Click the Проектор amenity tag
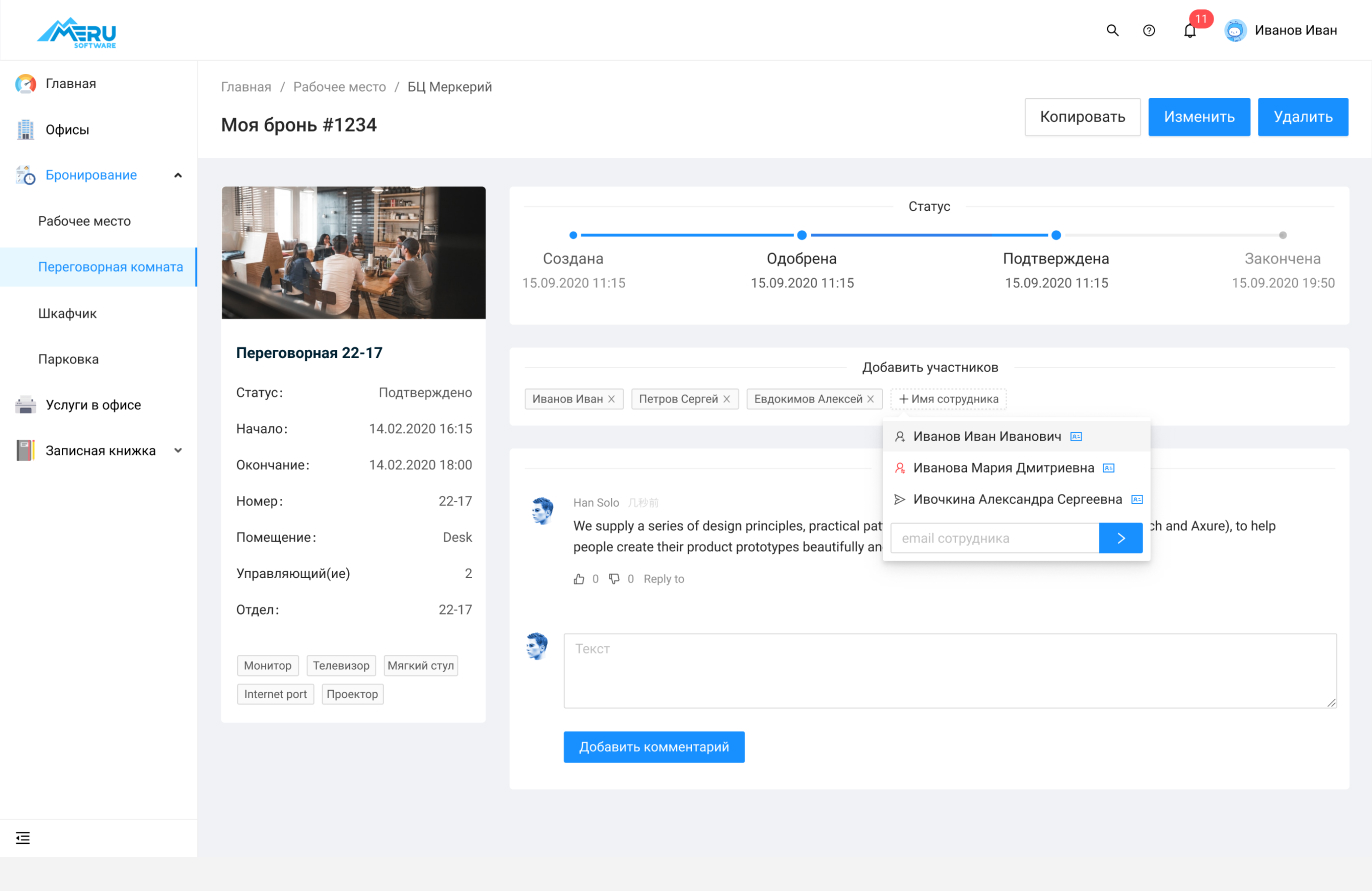Screen dimensions: 1372x891 coord(353,694)
